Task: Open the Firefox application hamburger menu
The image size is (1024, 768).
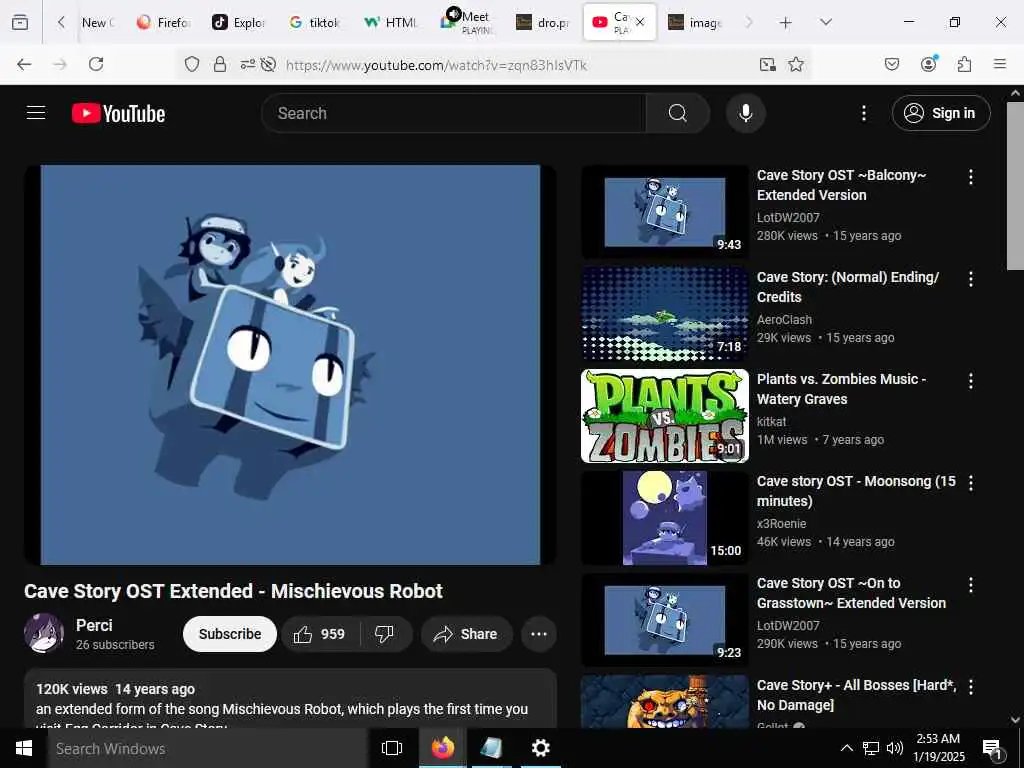Action: pos(1000,64)
